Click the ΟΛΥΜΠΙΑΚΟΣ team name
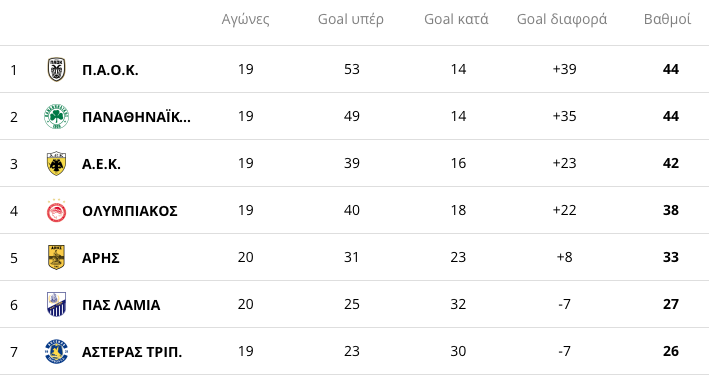 click(130, 211)
